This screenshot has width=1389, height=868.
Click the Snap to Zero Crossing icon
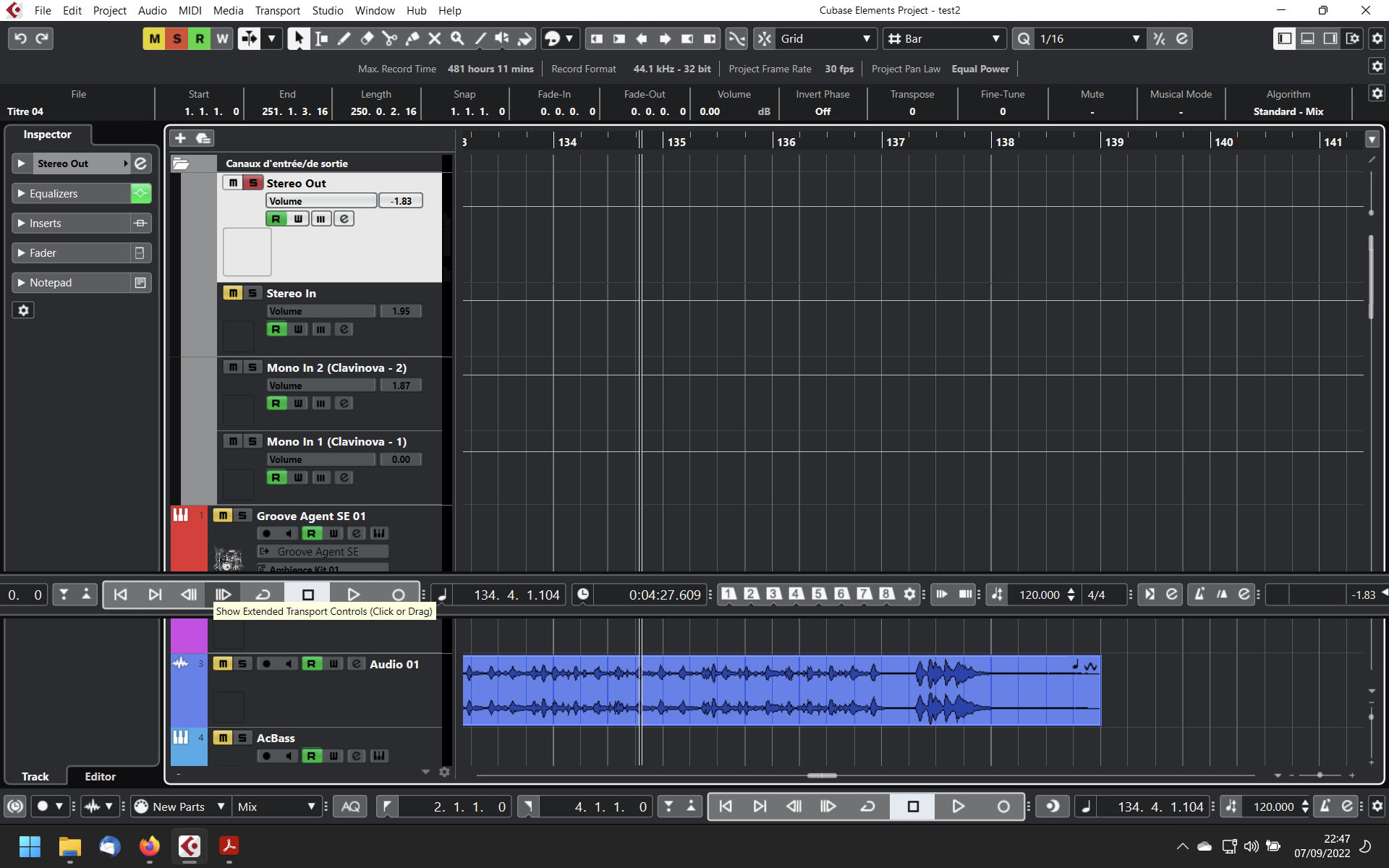point(736,39)
